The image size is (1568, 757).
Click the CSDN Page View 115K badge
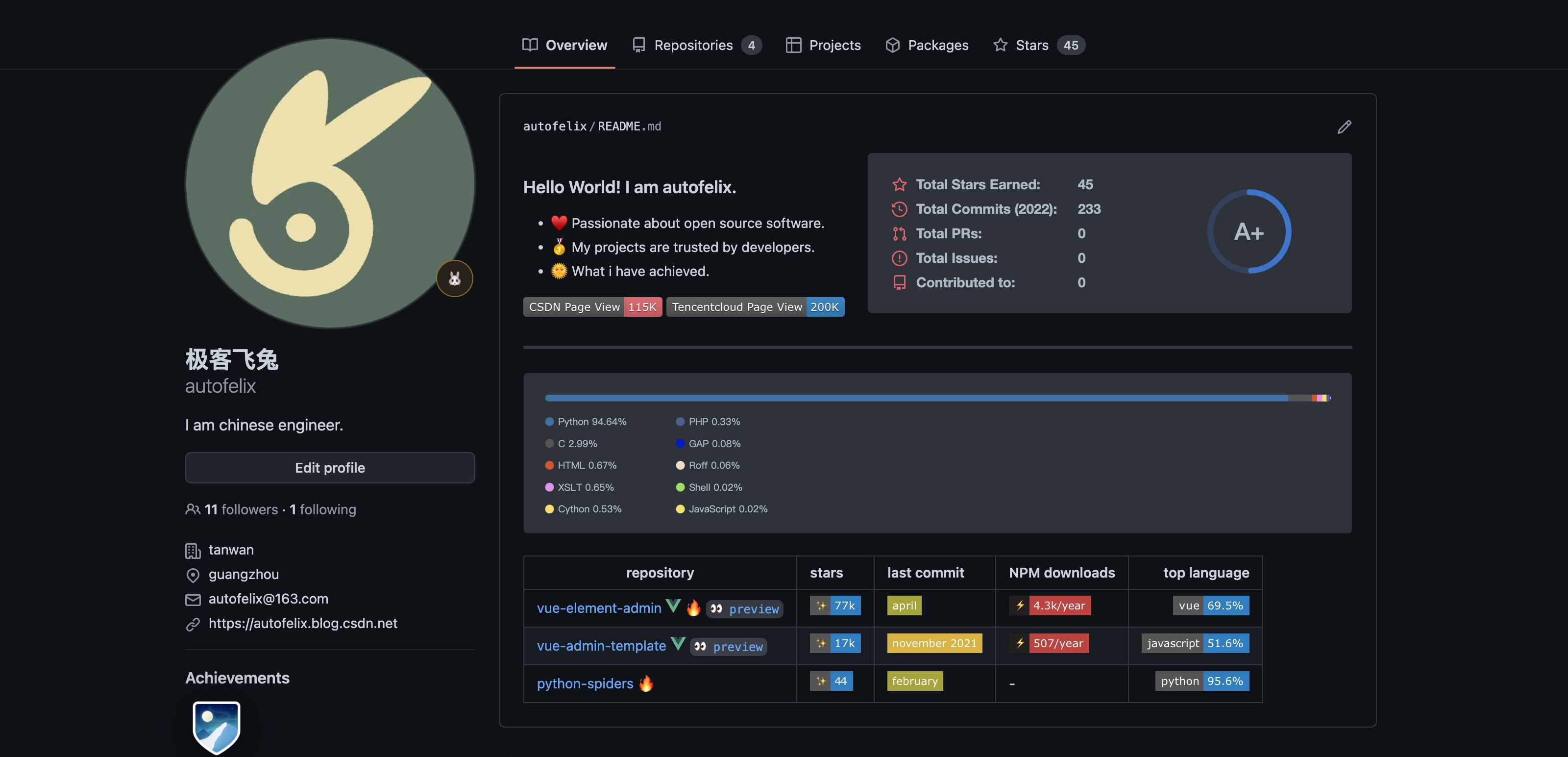(592, 307)
